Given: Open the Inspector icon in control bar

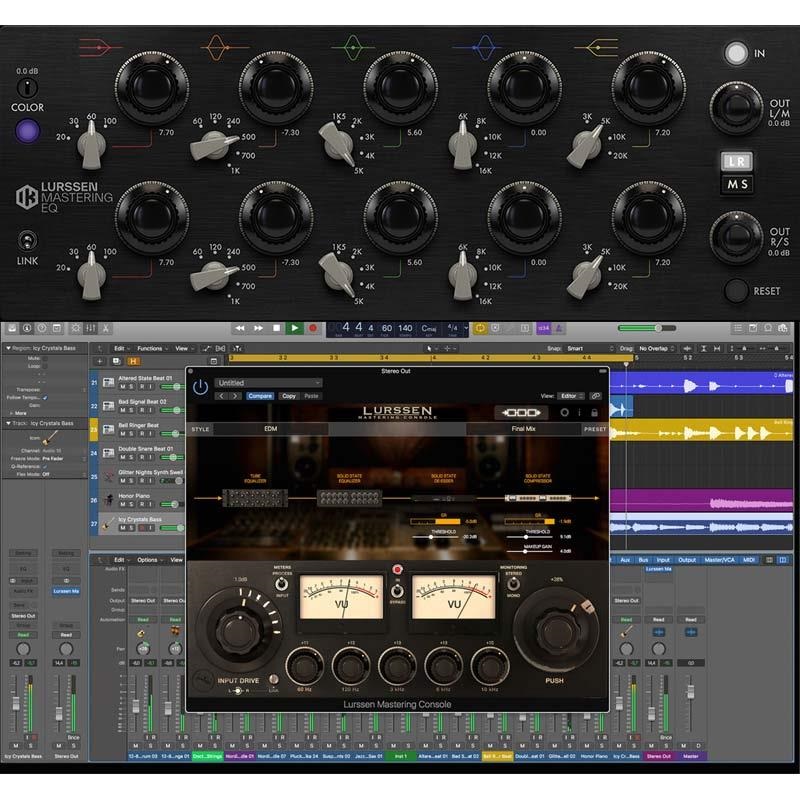Looking at the screenshot, I should (27, 328).
